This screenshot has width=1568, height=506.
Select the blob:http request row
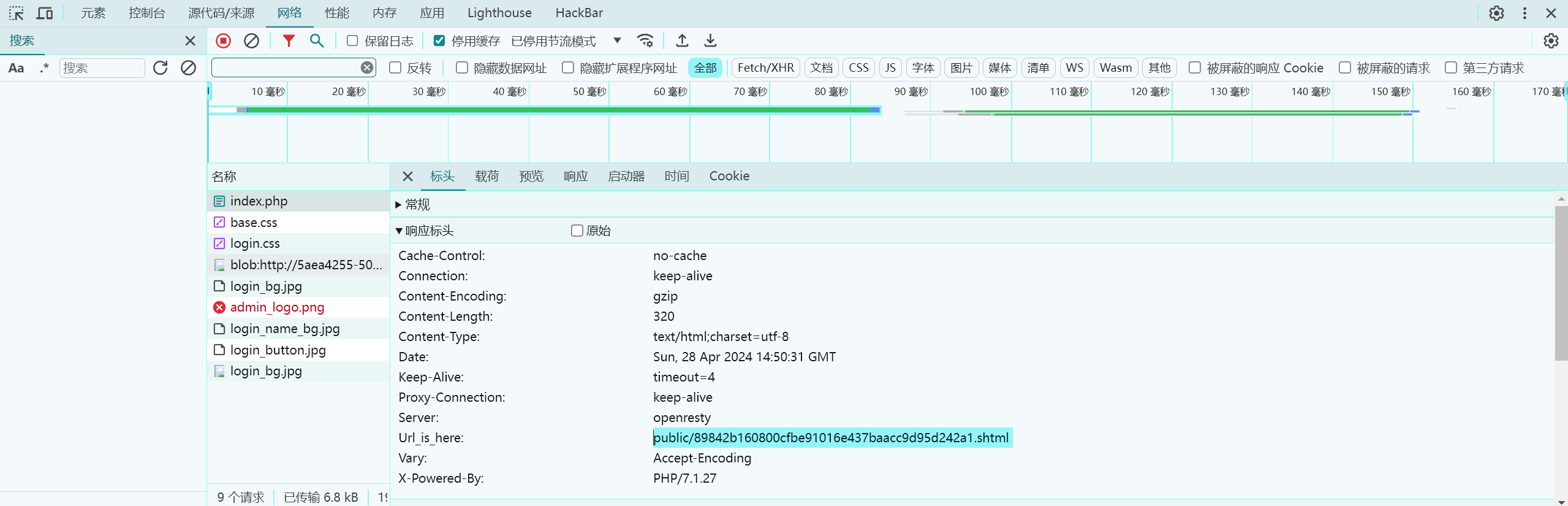[x=298, y=265]
